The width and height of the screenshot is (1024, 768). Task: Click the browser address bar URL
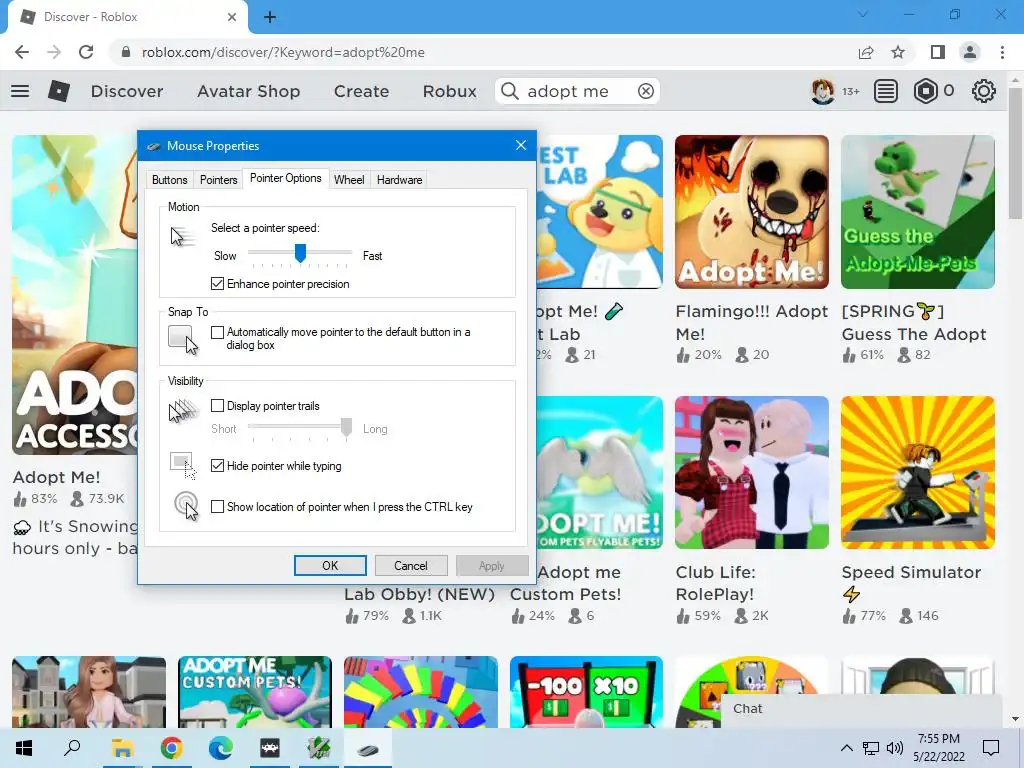tap(283, 52)
